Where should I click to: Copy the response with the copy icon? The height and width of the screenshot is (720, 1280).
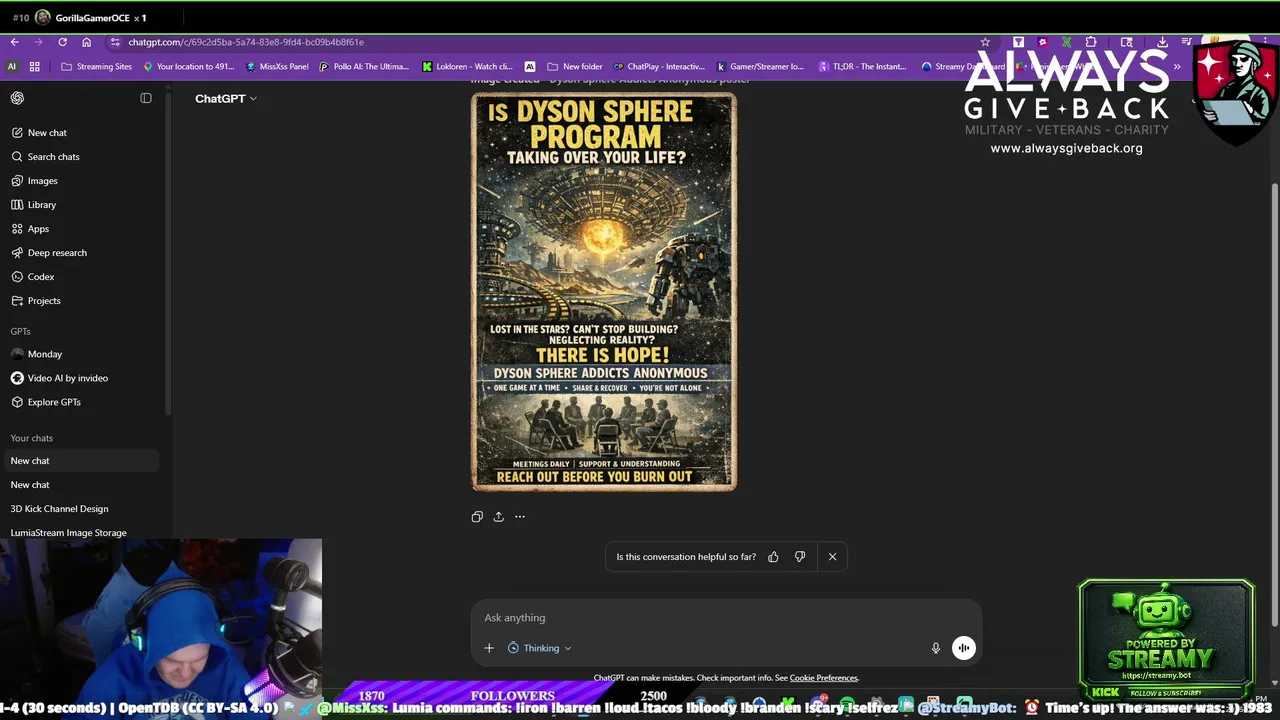477,517
